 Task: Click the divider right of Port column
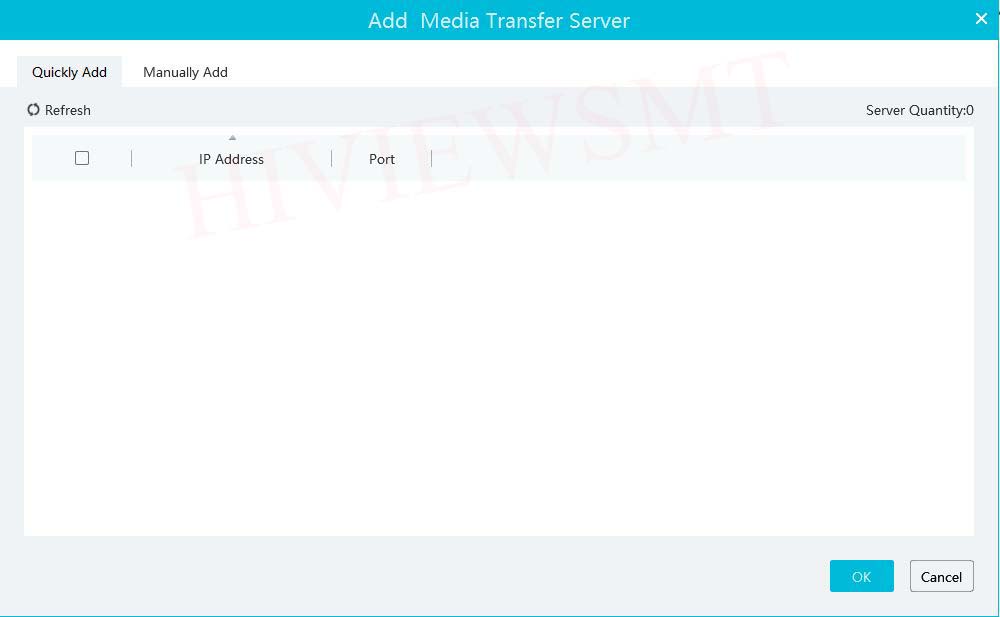[x=431, y=159]
